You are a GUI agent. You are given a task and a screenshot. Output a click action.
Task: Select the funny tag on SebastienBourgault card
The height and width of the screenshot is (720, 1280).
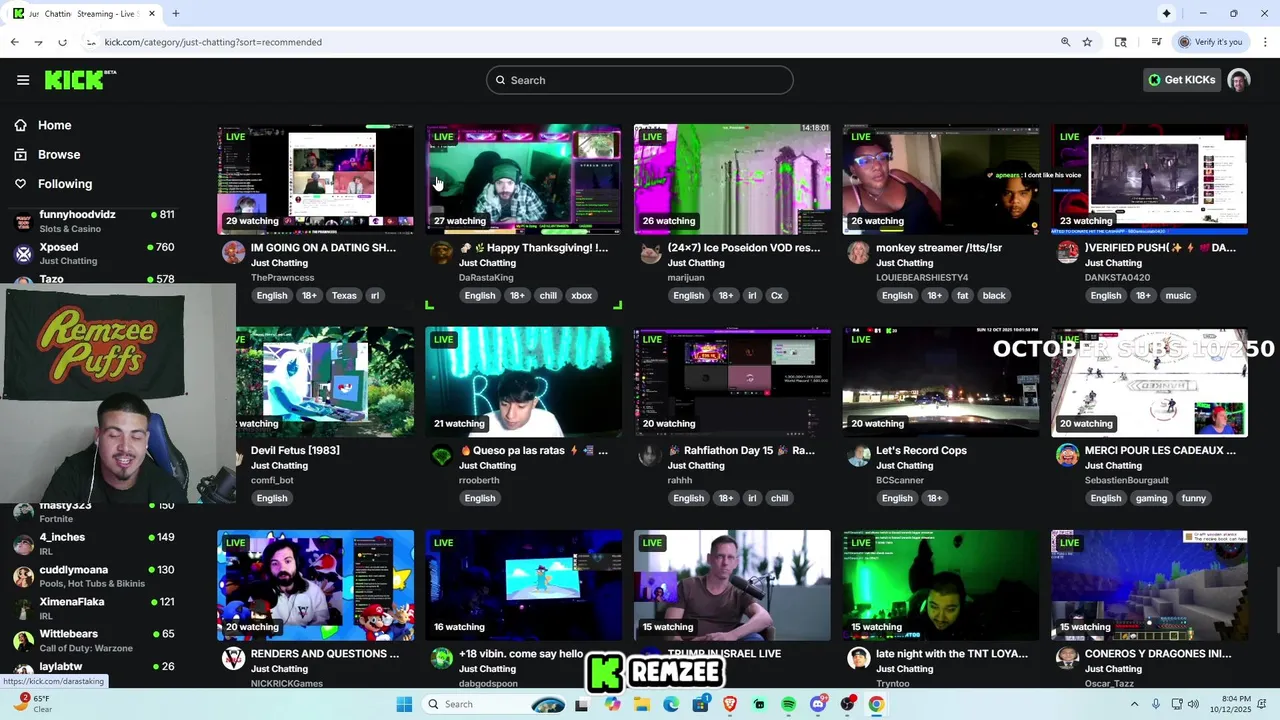pos(1194,498)
